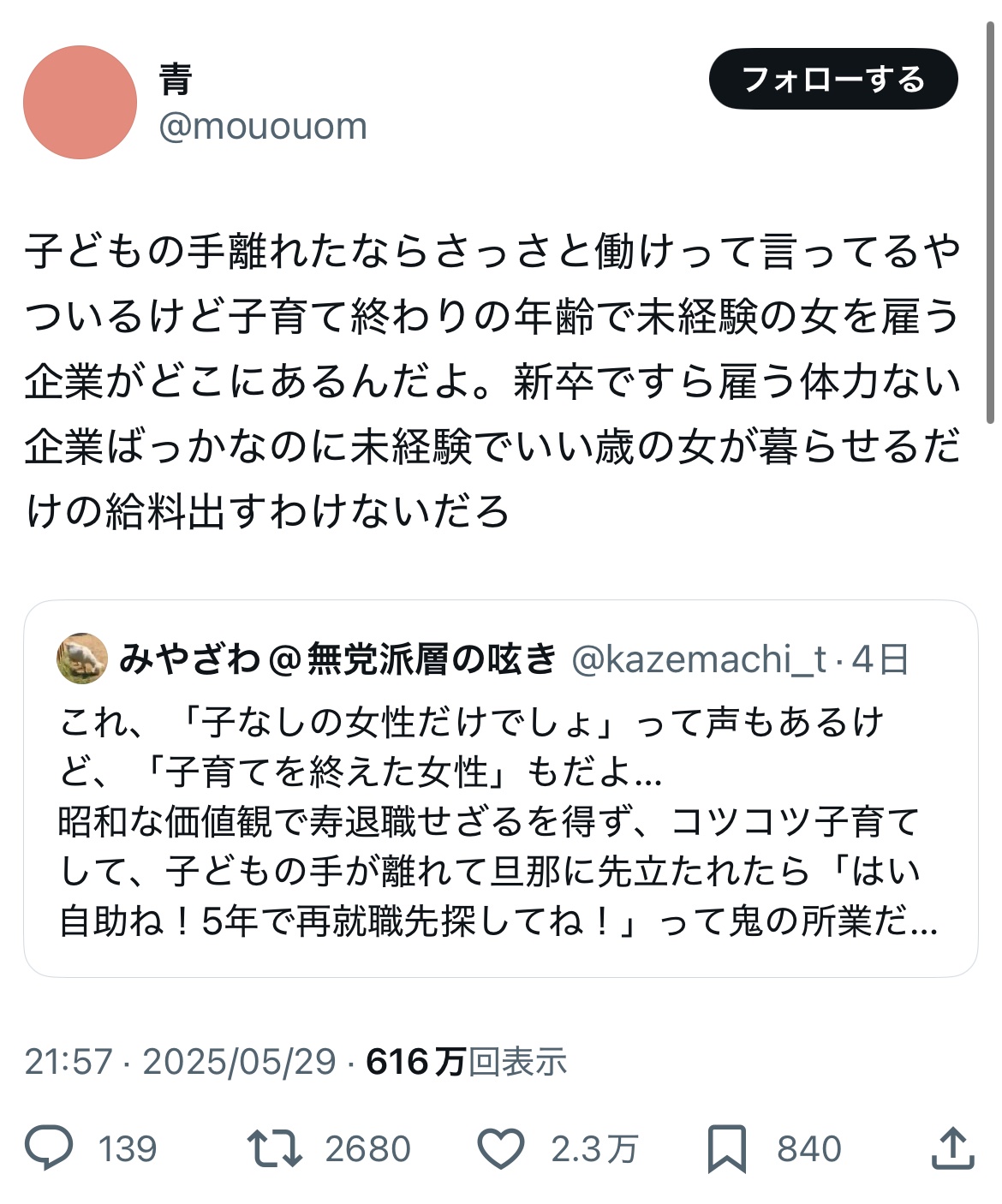Screen dimensions: 1002x1204
Task: Open quoted author みやざわ＠無党派層の呟き name
Action: (x=338, y=659)
